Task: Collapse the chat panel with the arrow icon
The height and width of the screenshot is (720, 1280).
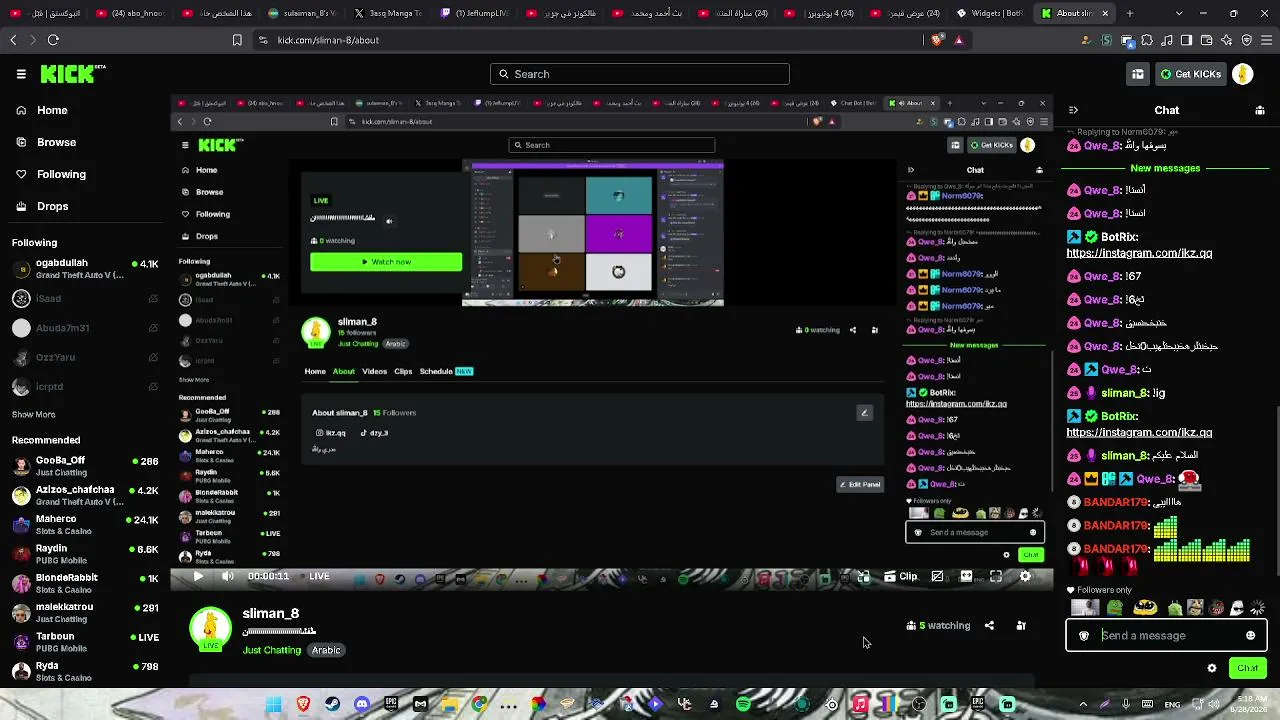Action: [1073, 110]
